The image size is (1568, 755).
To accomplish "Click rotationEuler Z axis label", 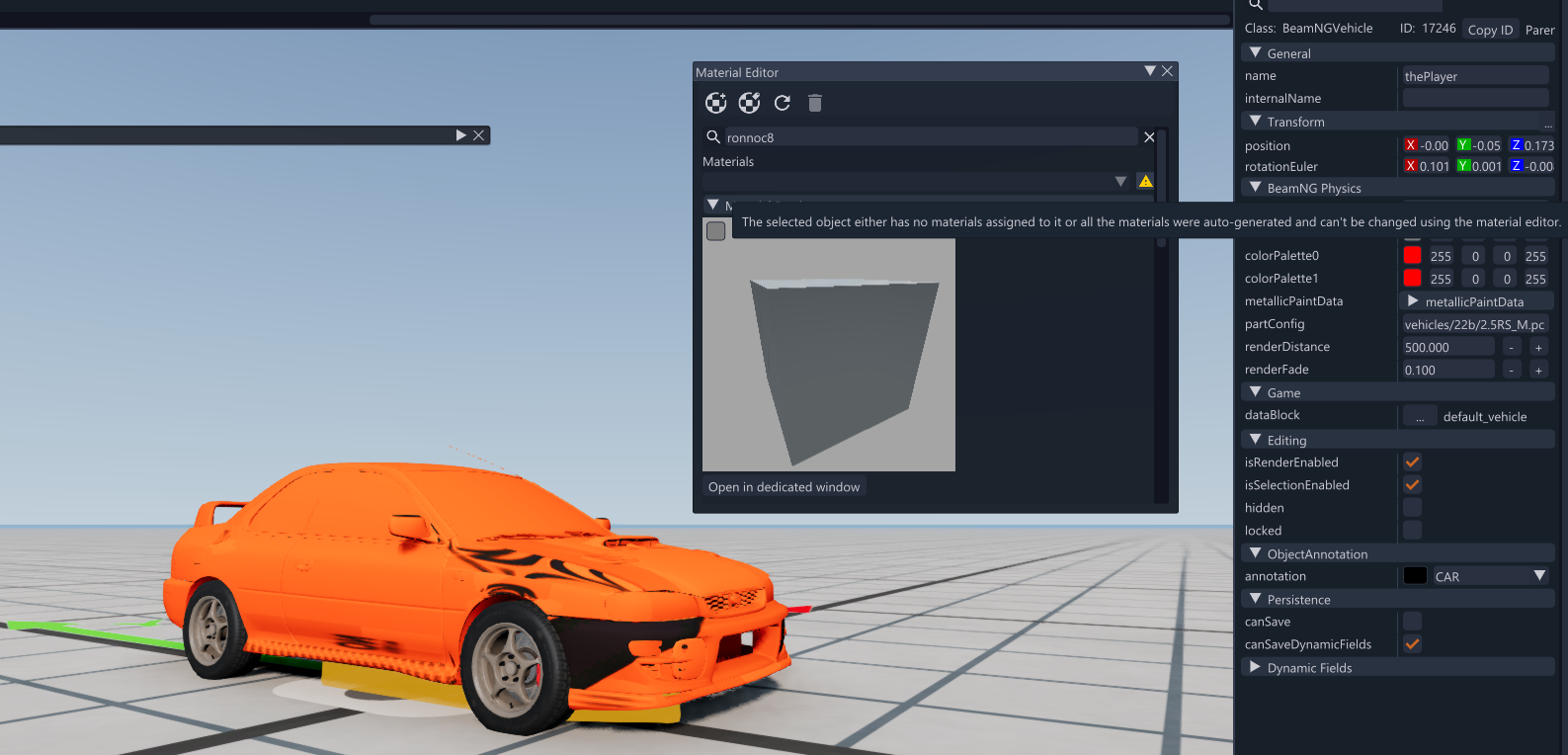I will 1517,166.
